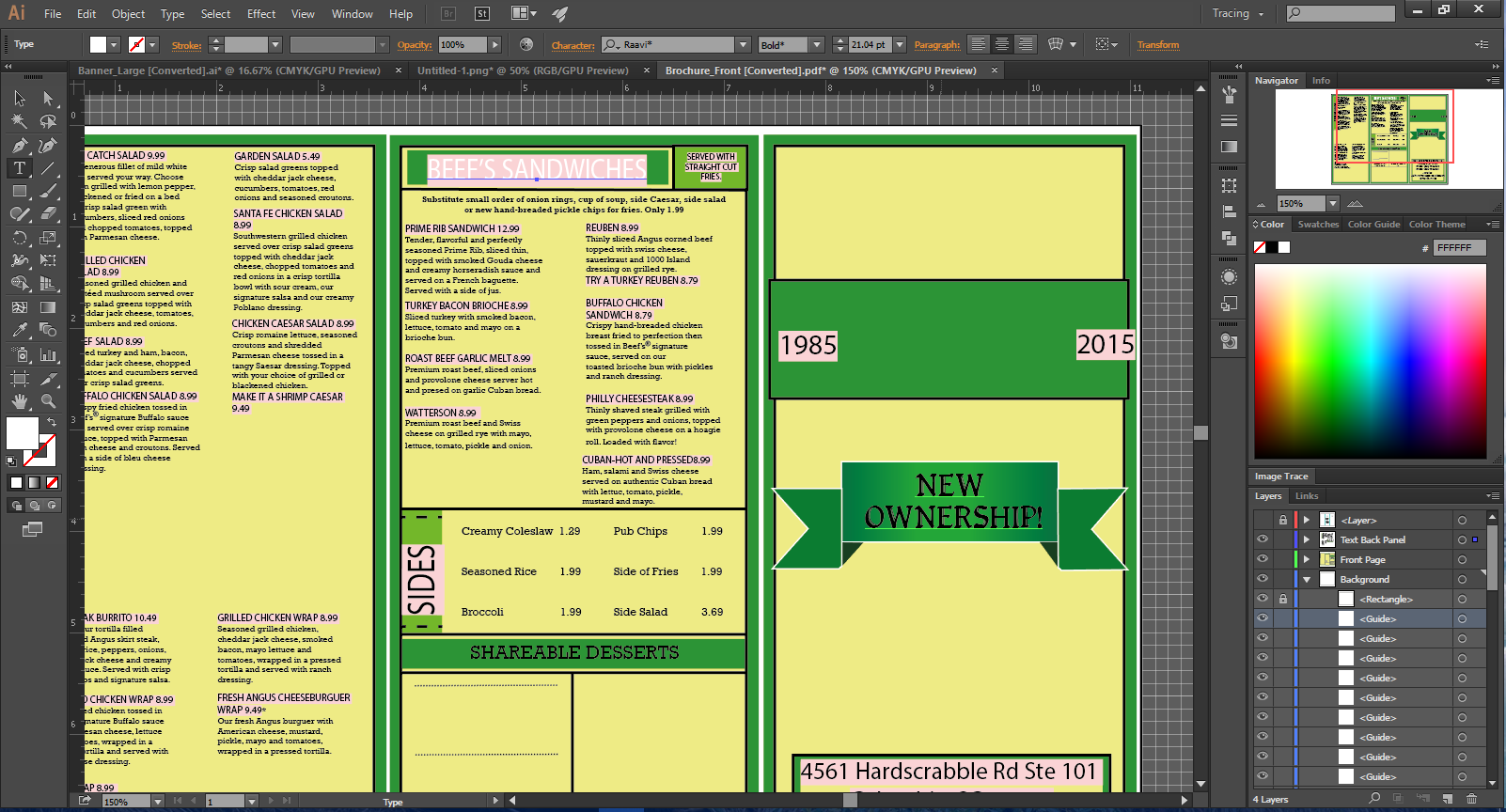1506x812 pixels.
Task: Click target circle for Background layer
Action: click(1462, 579)
